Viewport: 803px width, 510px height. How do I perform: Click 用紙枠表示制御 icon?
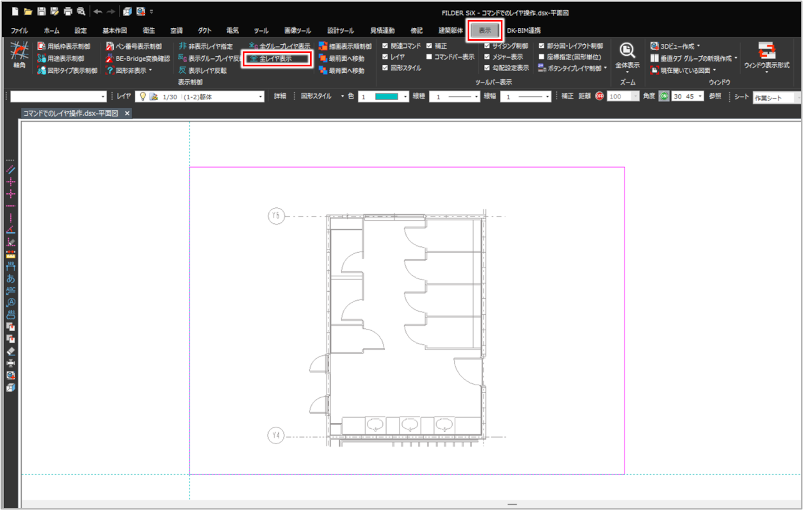pyautogui.click(x=63, y=47)
